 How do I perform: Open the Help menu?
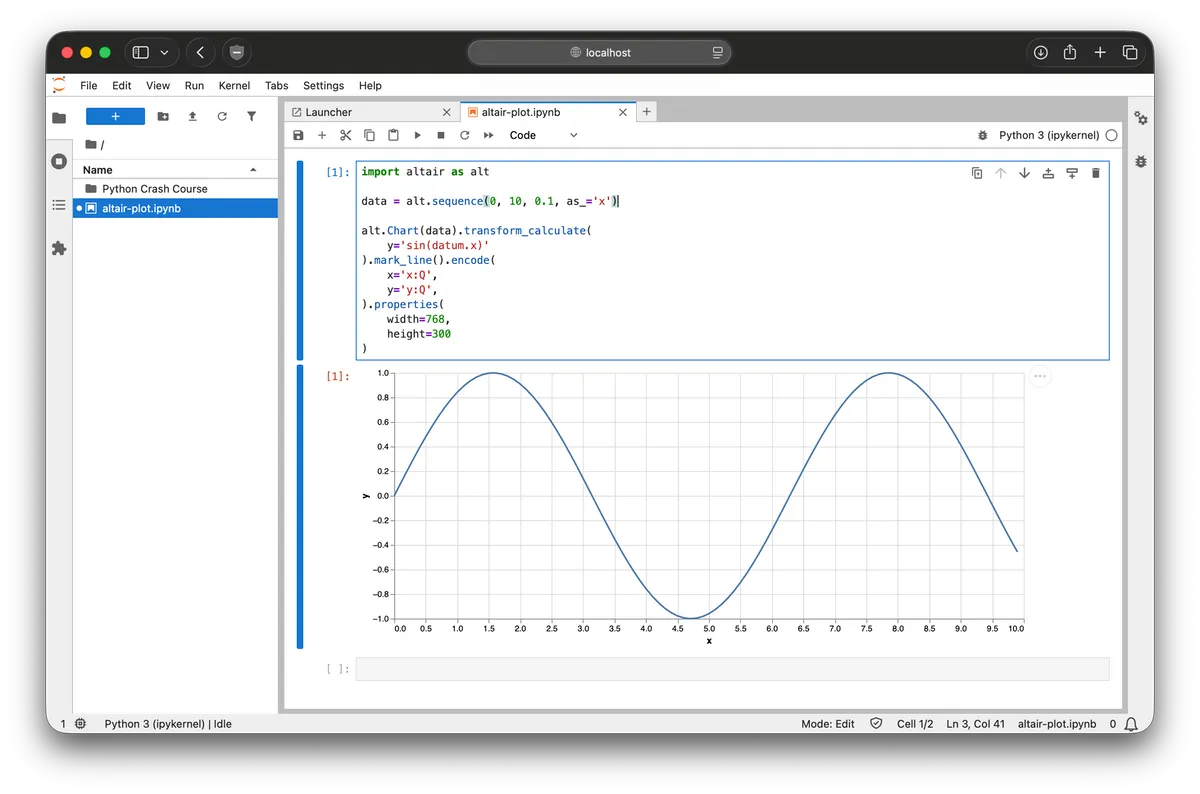coord(370,86)
